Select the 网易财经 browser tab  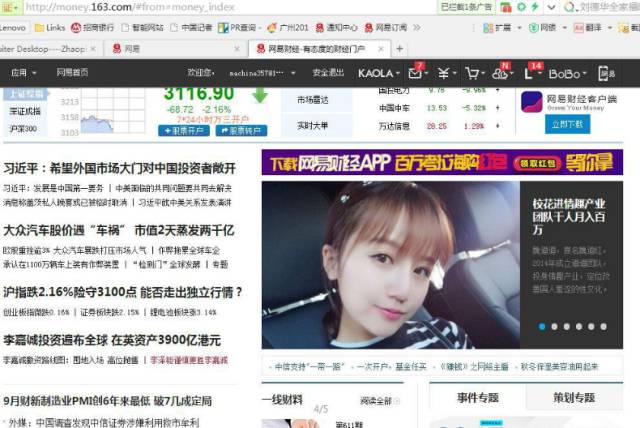319,49
